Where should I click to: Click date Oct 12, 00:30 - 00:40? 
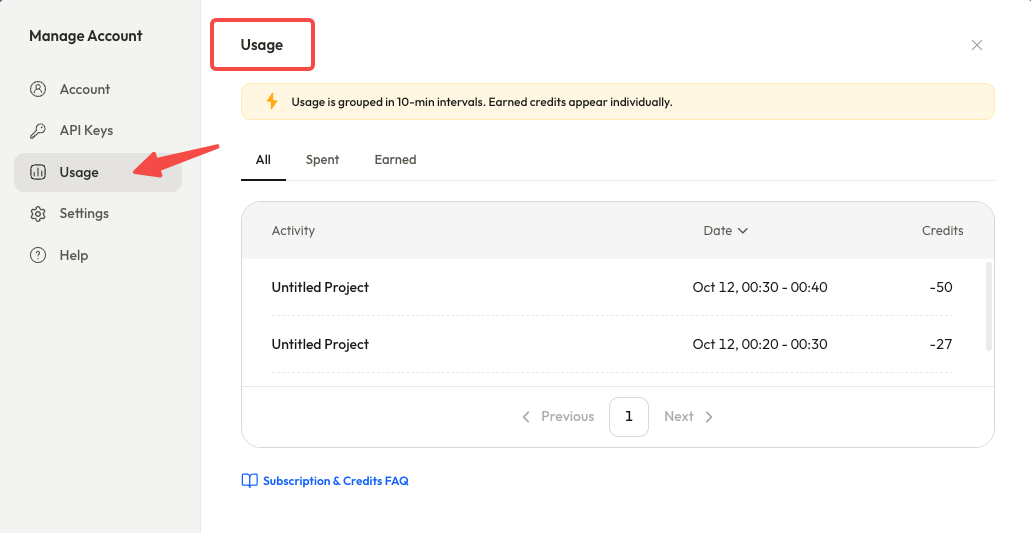(x=759, y=287)
